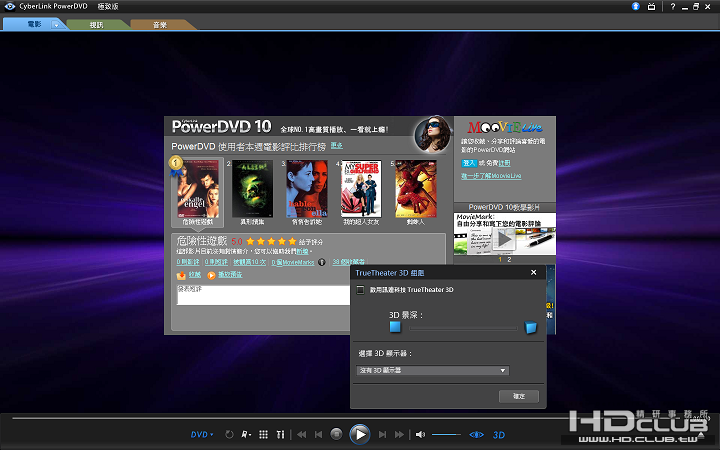The width and height of the screenshot is (720, 450).
Task: Click the orange download box icon
Action: pyautogui.click(x=181, y=275)
